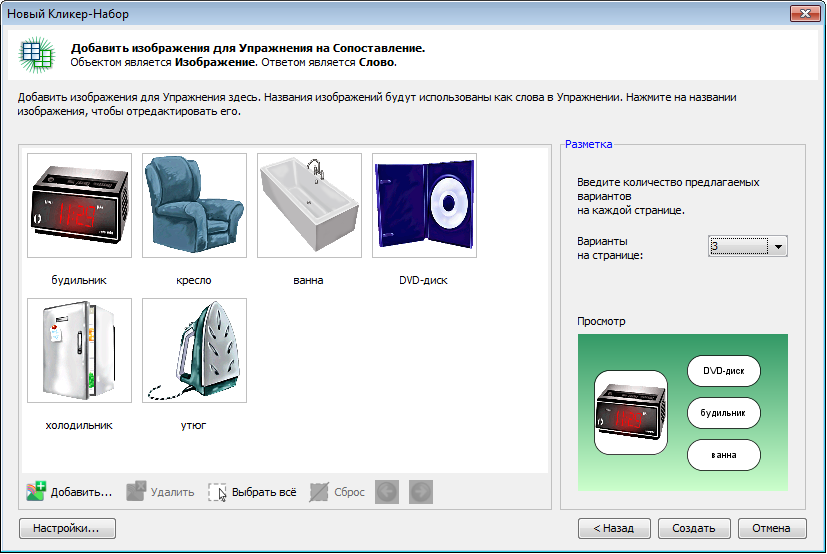Select the DVD disc image thumbnail

click(424, 206)
